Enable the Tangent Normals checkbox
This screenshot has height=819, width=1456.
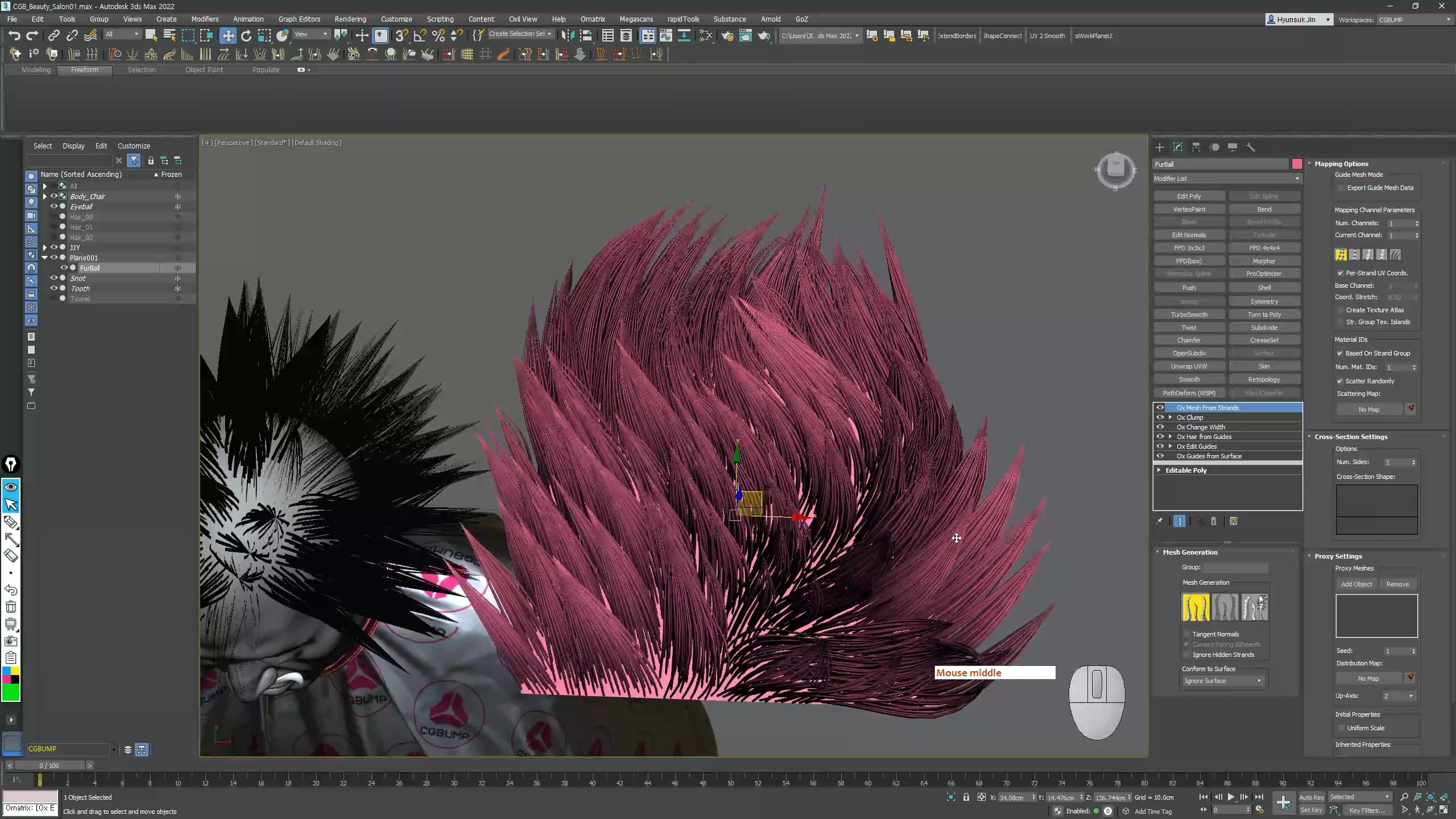point(1187,634)
